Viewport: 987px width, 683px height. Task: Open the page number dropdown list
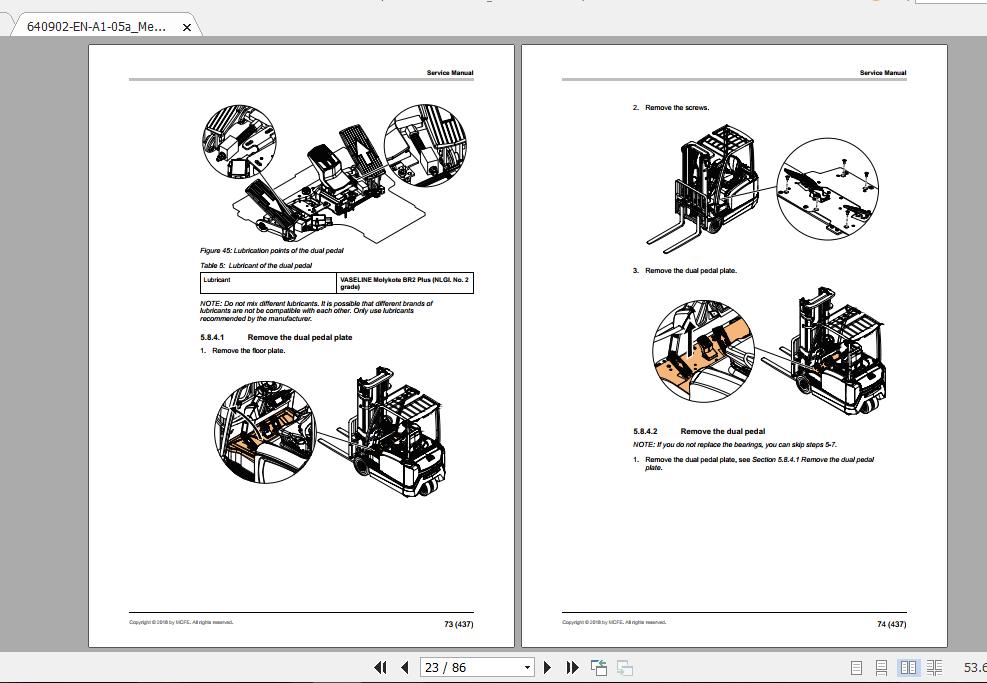(x=527, y=667)
